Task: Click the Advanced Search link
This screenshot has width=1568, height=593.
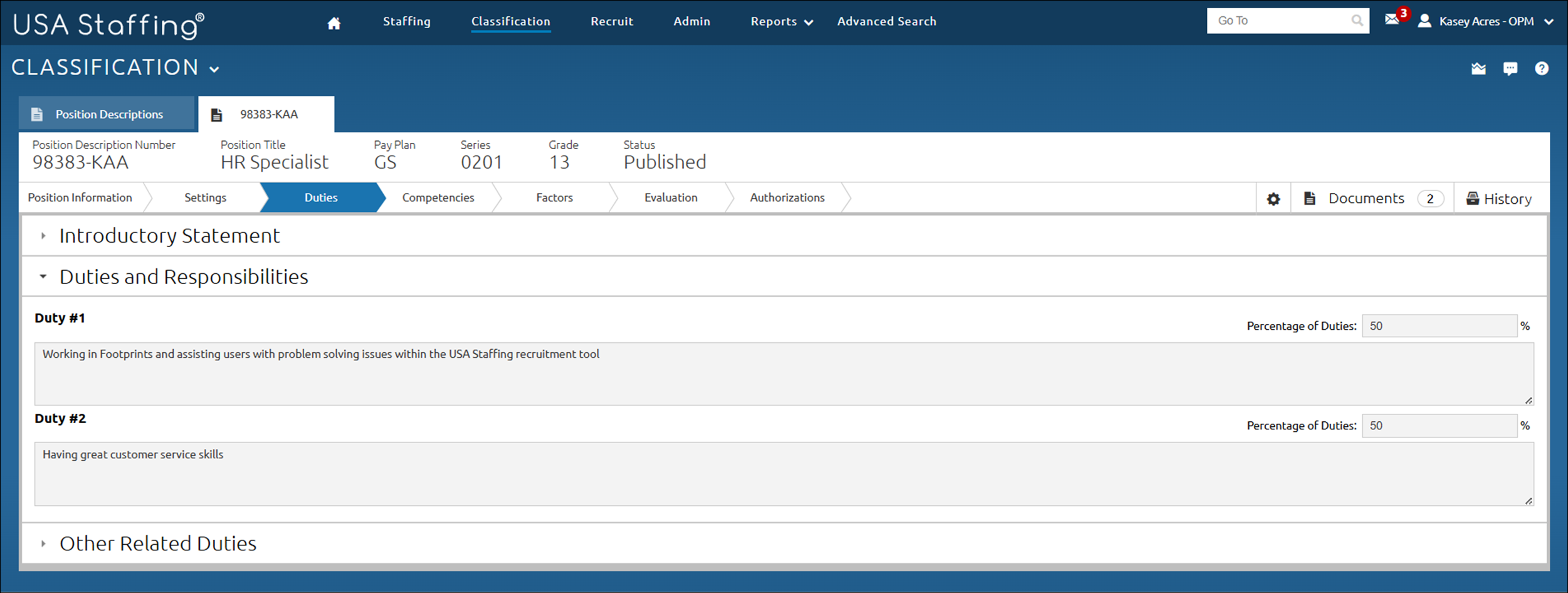Action: [887, 21]
